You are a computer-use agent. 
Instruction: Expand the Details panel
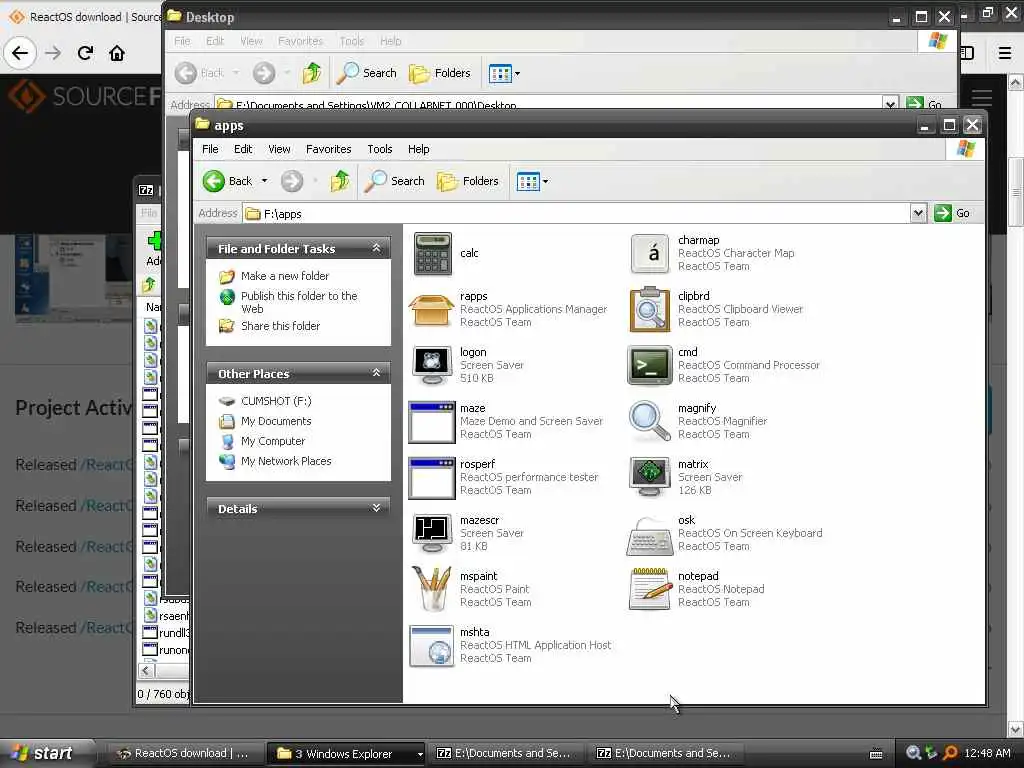click(376, 507)
